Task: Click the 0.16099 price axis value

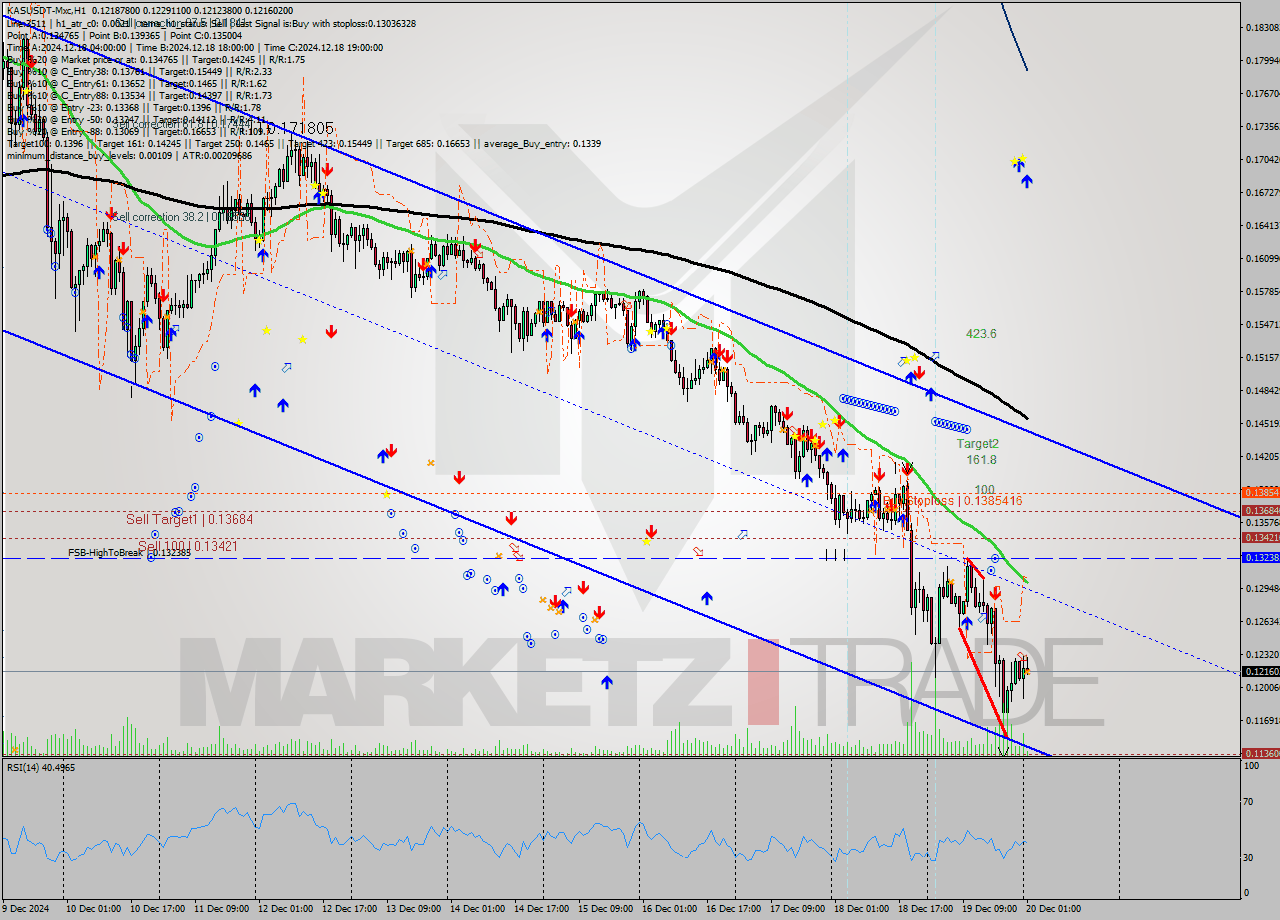Action: (1262, 259)
